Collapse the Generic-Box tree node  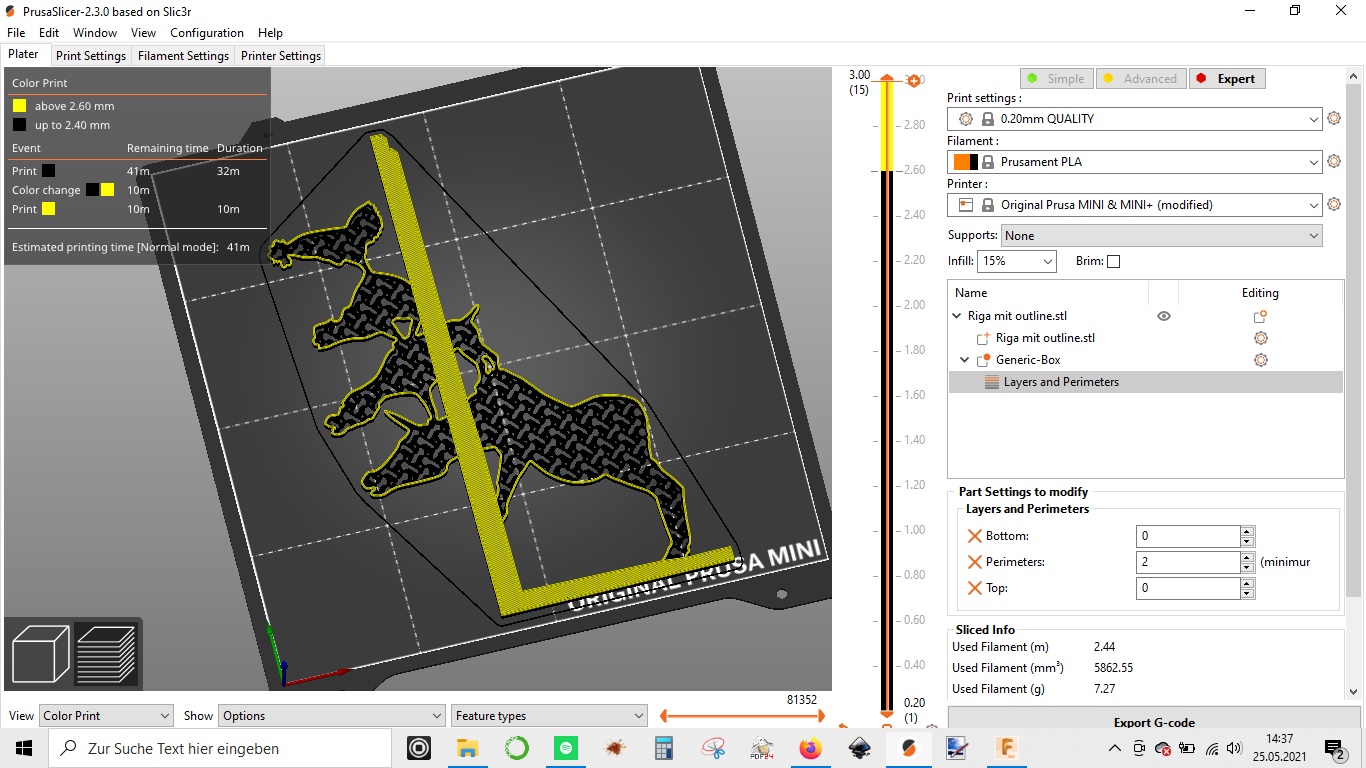click(965, 360)
